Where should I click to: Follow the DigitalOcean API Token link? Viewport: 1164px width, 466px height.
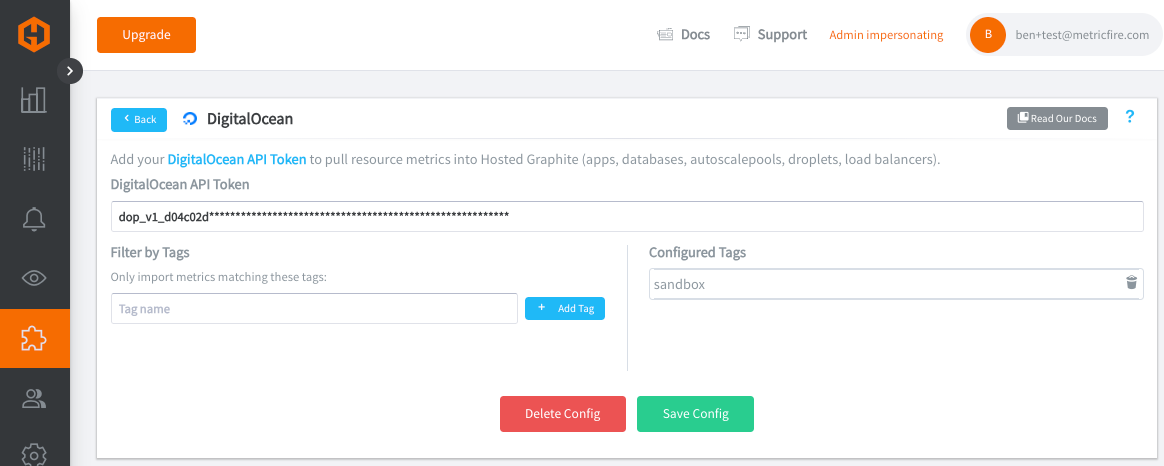point(237,159)
